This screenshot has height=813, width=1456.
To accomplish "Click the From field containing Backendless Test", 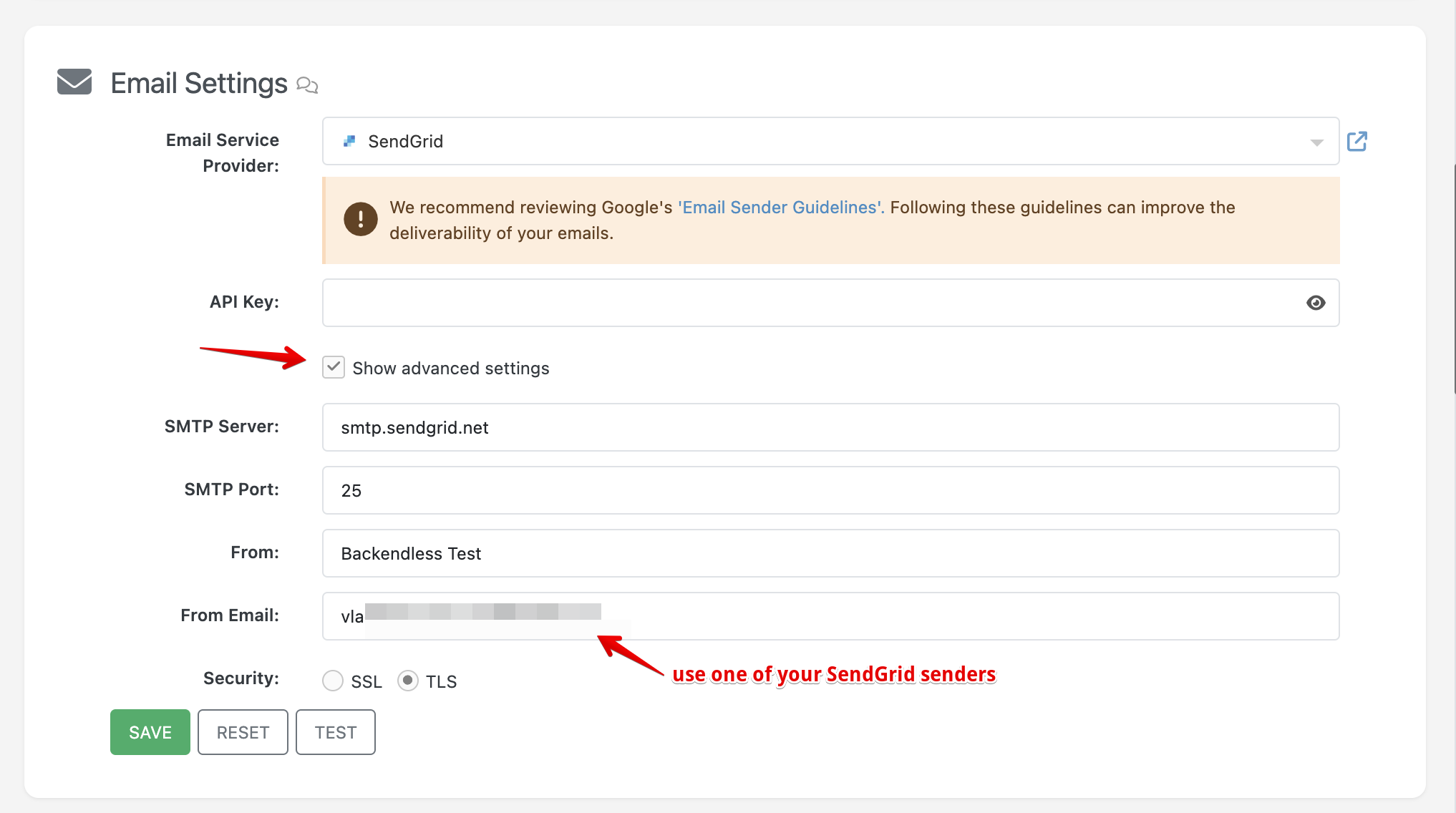I will (830, 553).
